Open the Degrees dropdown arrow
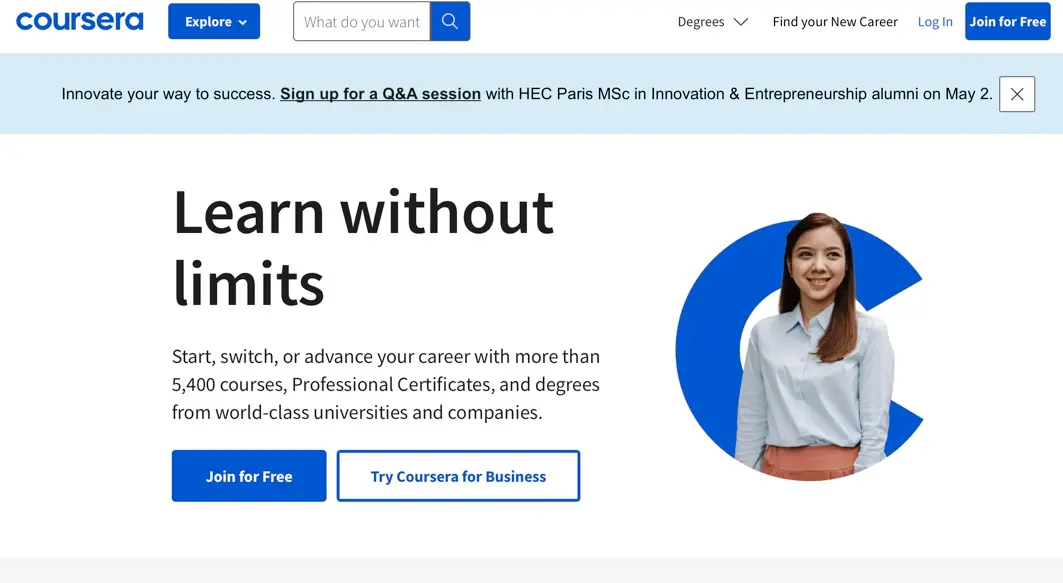1063x583 pixels. pos(740,21)
